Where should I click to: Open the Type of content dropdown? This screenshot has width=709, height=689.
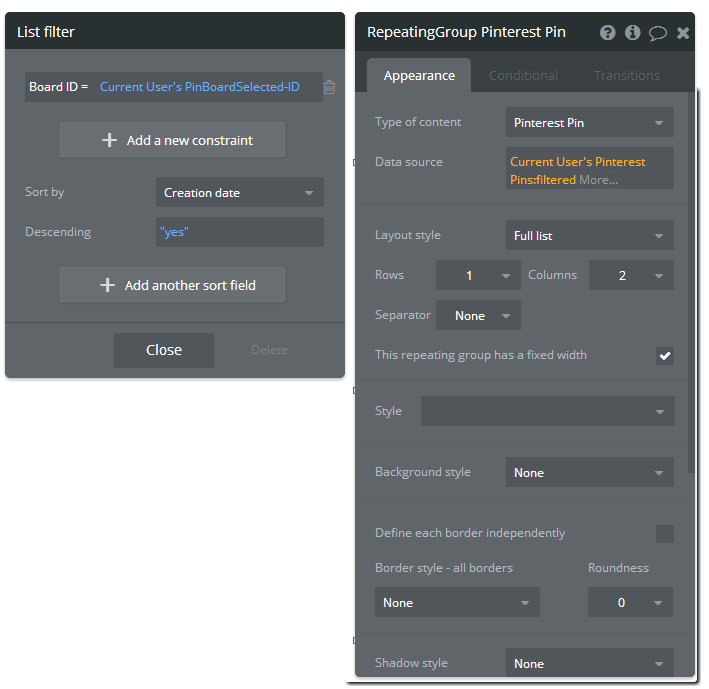pos(589,123)
